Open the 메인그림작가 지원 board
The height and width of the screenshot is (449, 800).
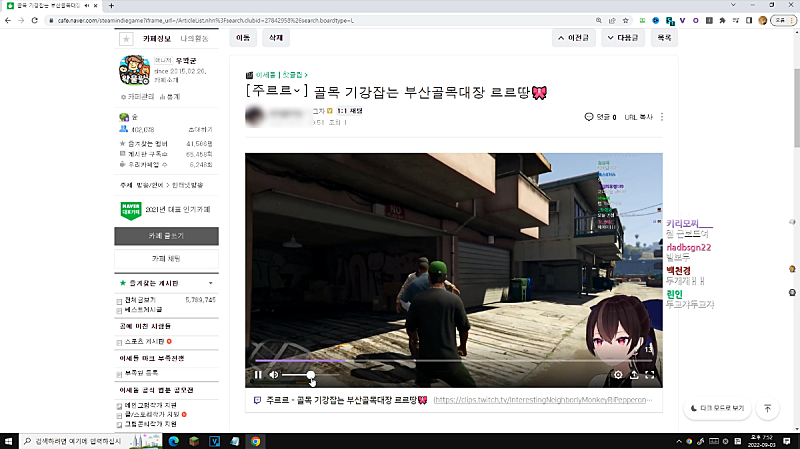(x=151, y=405)
